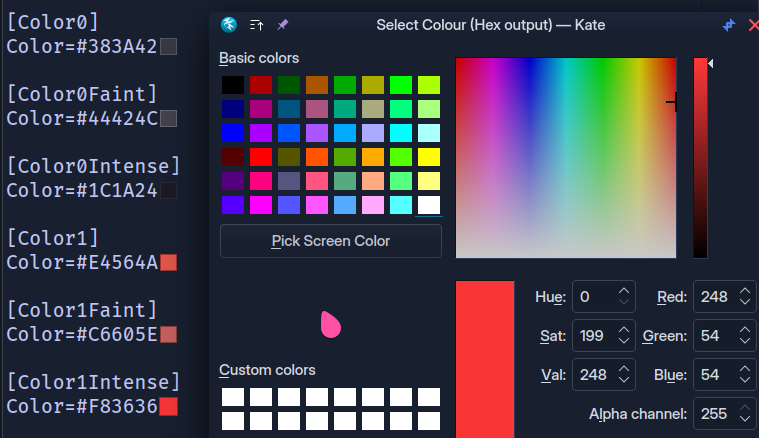759x438 pixels.
Task: Increase the Hue value with up arrow
Action: 624,291
